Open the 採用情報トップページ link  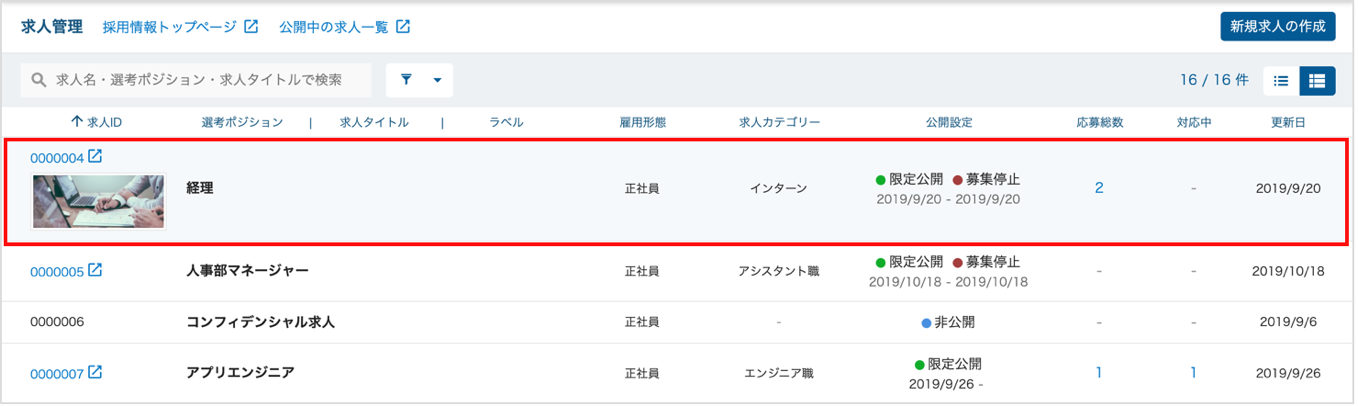[169, 27]
